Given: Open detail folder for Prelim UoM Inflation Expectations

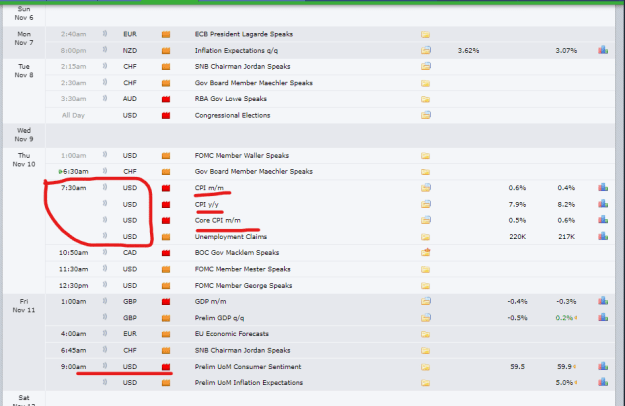Looking at the screenshot, I should click(425, 383).
